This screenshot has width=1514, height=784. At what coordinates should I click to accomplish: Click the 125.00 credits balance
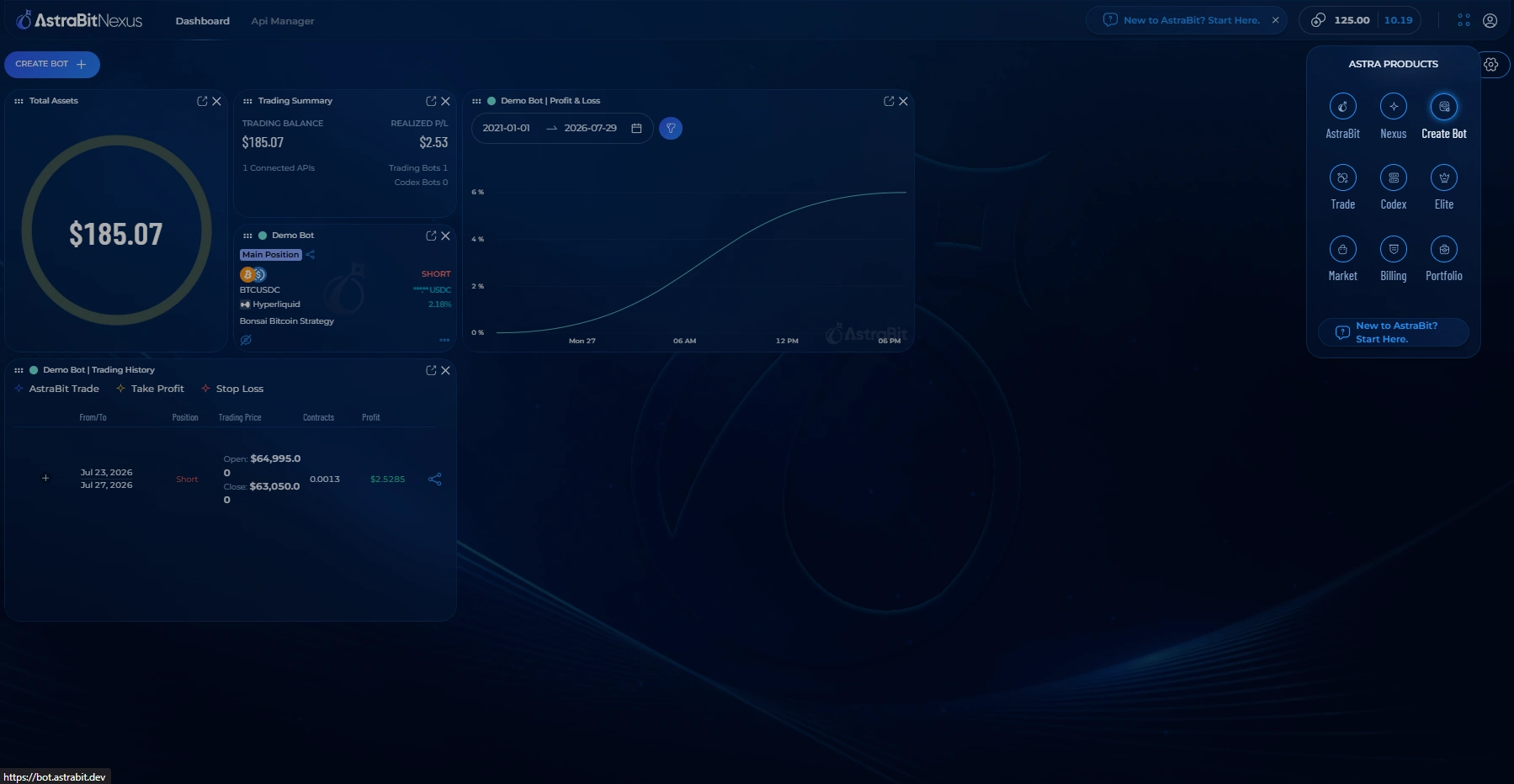point(1352,20)
